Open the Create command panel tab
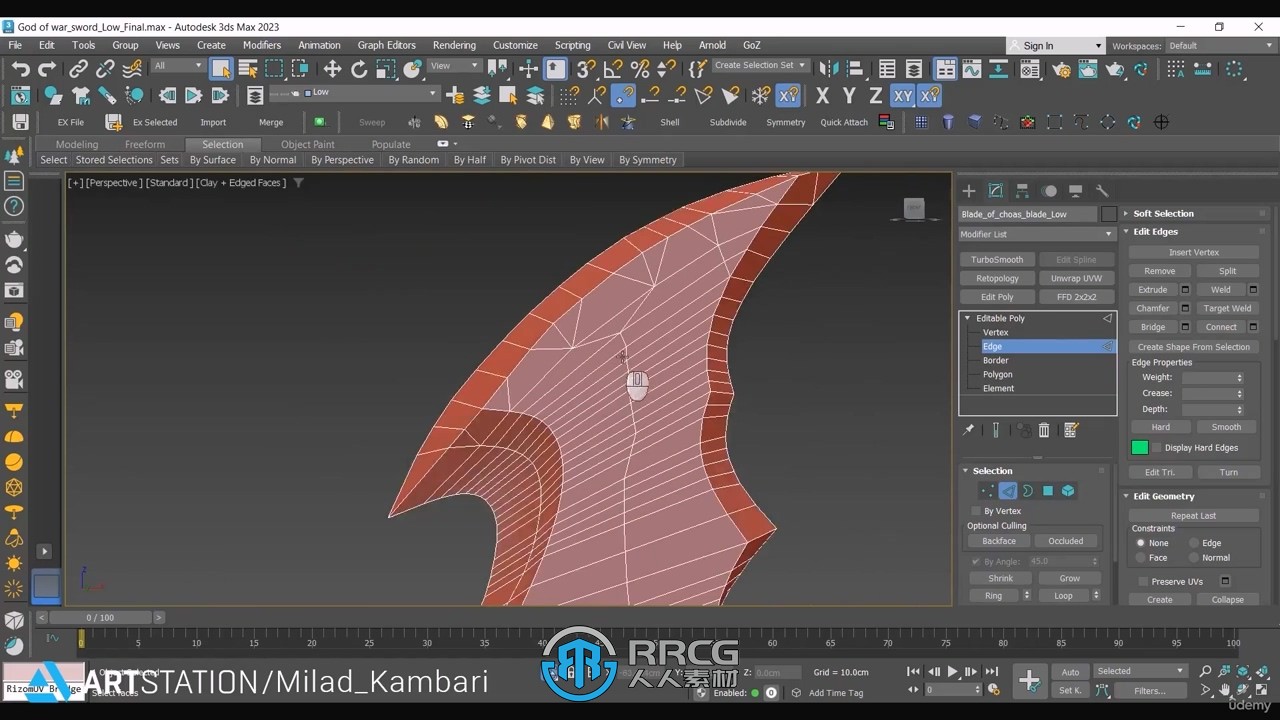 coord(968,191)
